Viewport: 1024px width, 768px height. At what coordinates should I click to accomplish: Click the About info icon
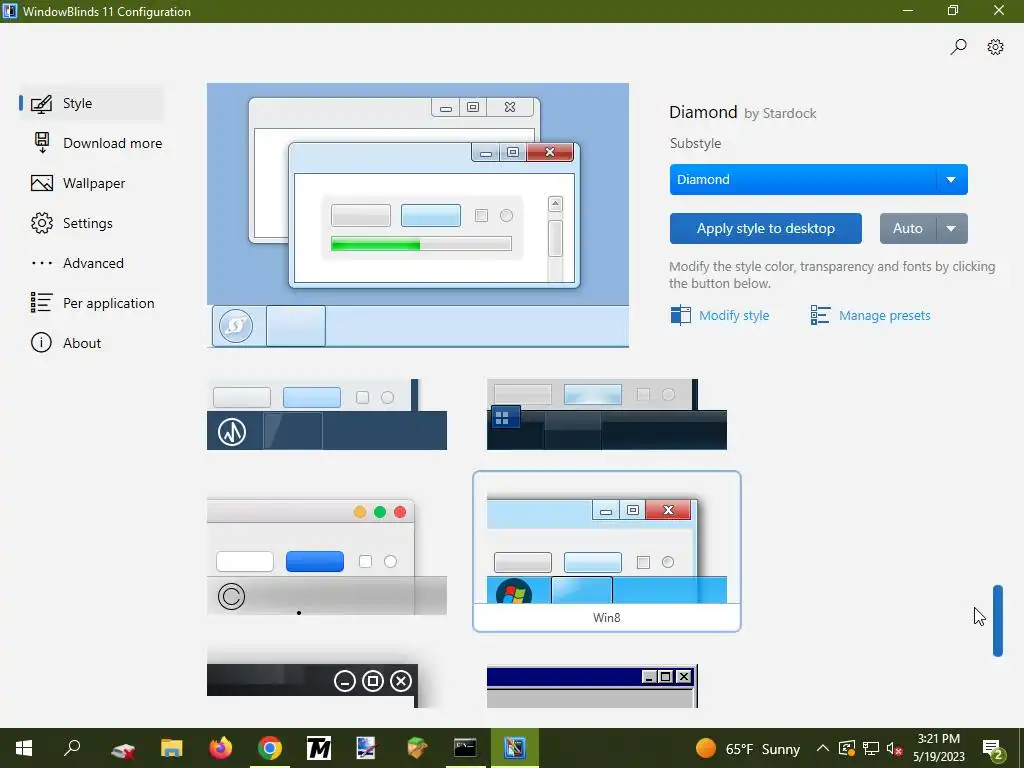coord(41,343)
